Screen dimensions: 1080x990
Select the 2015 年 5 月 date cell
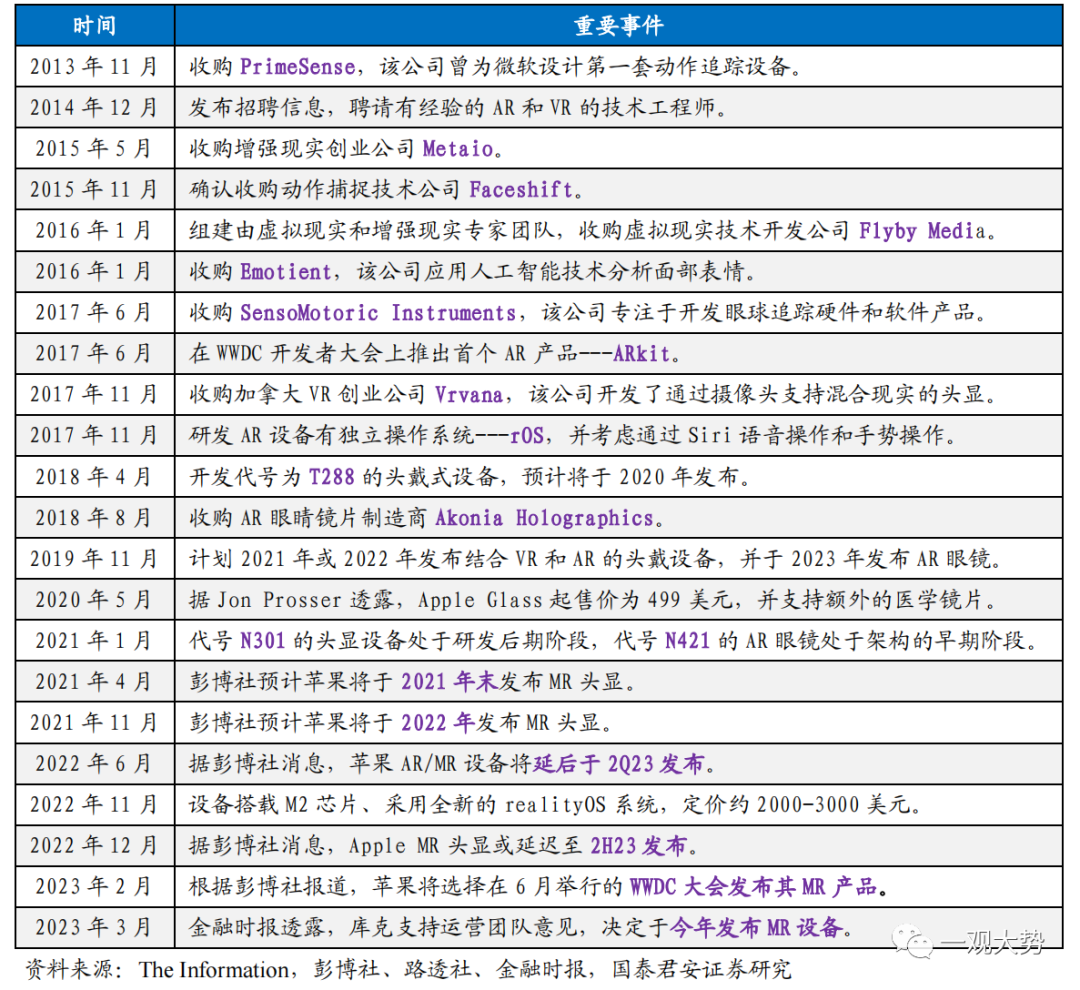(x=95, y=148)
